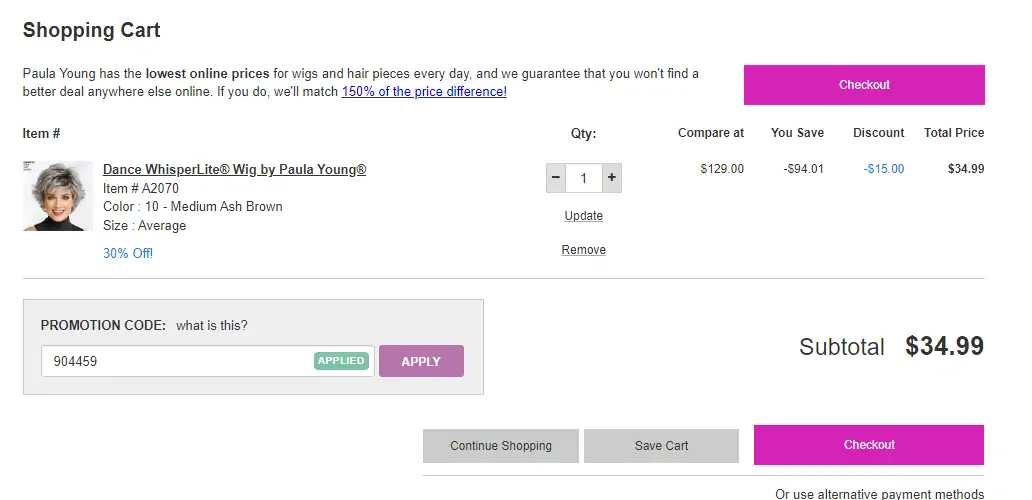Image resolution: width=1032 pixels, height=500 pixels.
Task: Click the quantity number field
Action: 584,179
